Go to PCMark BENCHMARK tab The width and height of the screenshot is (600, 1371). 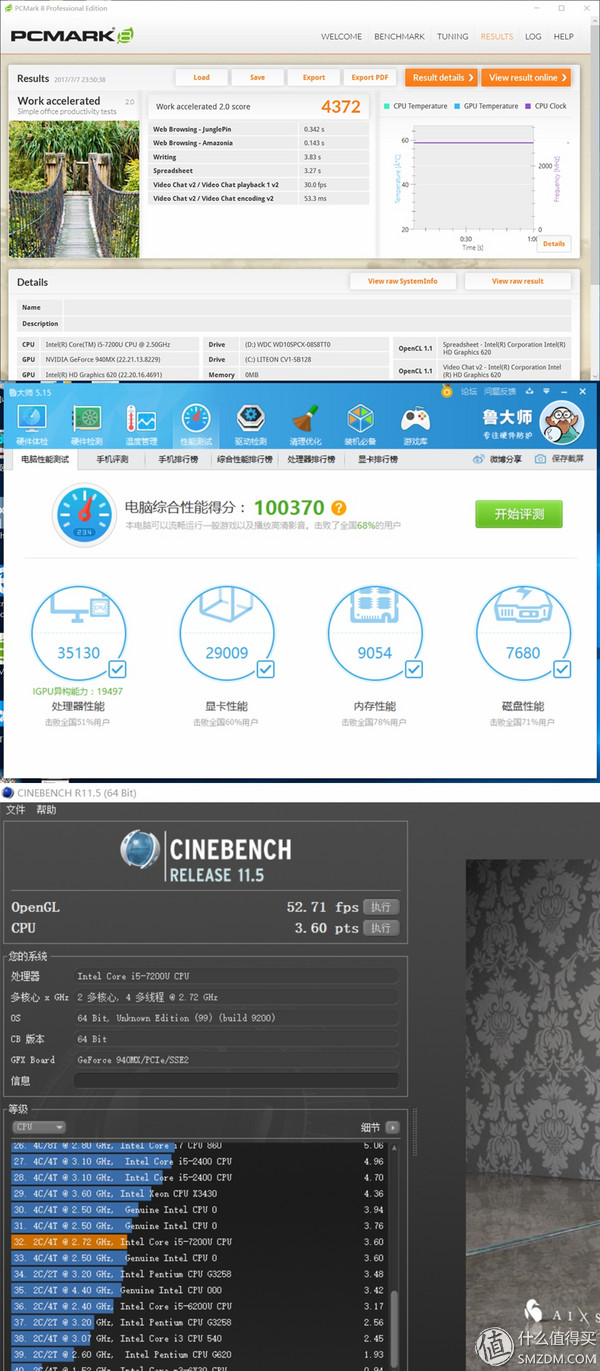[399, 36]
